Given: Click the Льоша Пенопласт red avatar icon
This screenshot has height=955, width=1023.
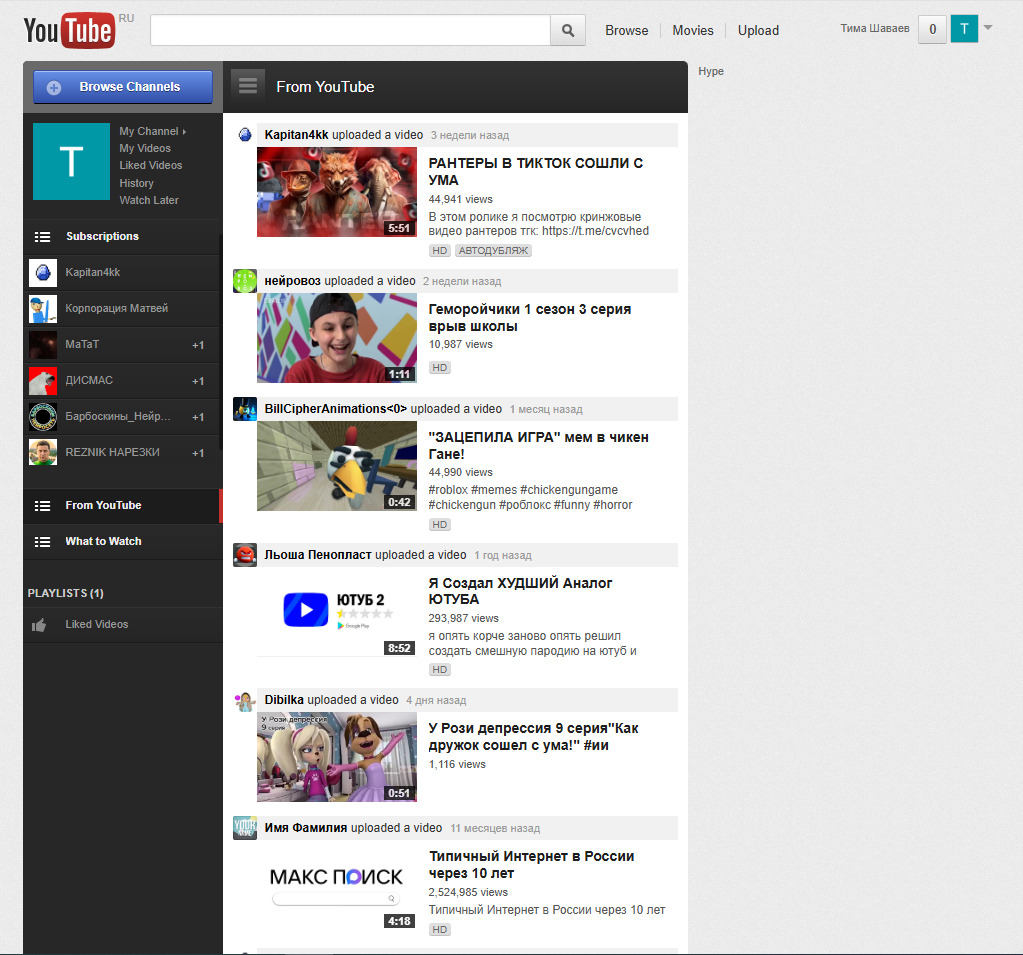Looking at the screenshot, I should (x=245, y=555).
